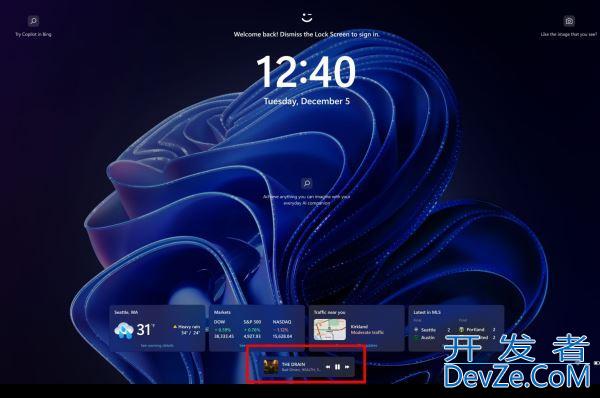Click the 12:40 clock display
Image resolution: width=600 pixels, height=398 pixels.
(x=306, y=72)
